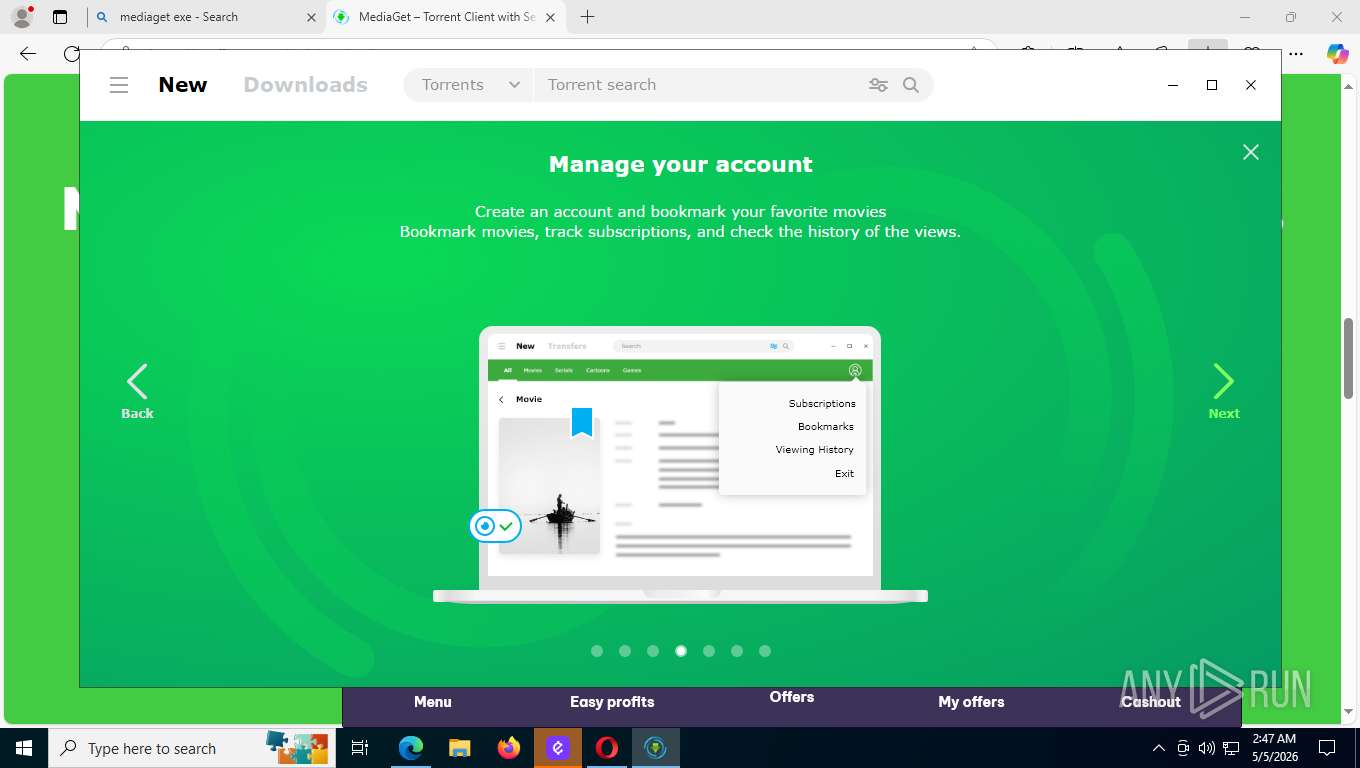Open Cashout in the purple bottom bar
1360x768 pixels.
point(1151,702)
